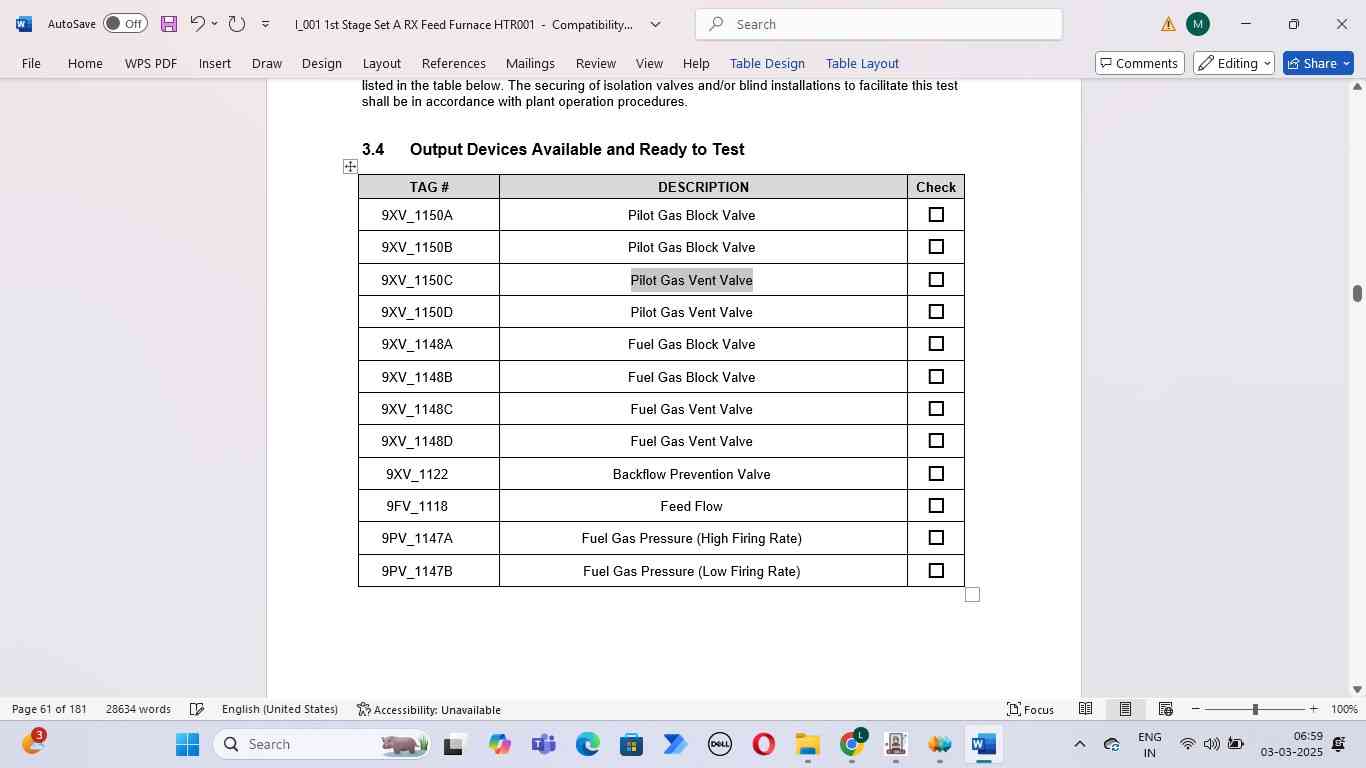Enable Focus mode
The height and width of the screenshot is (768, 1366).
[x=1031, y=709]
